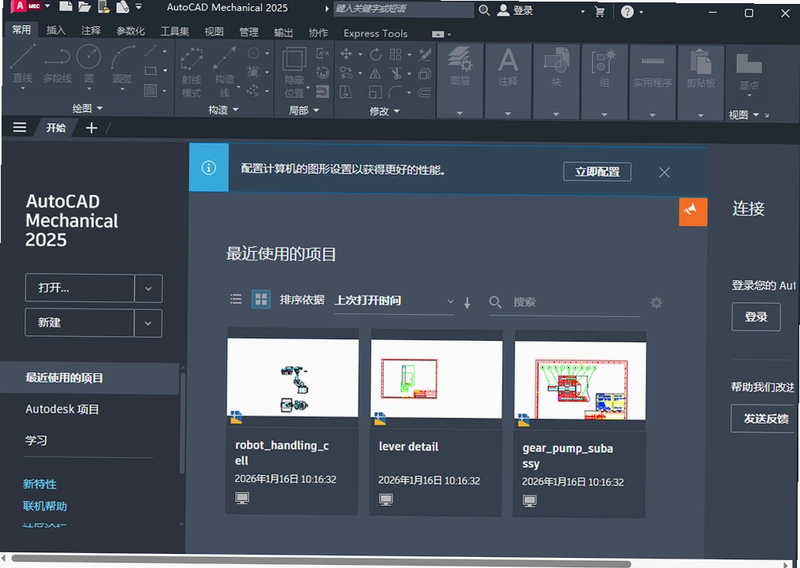Click the Open folder icon in quick access toolbar
Image resolution: width=800 pixels, height=568 pixels.
point(85,7)
